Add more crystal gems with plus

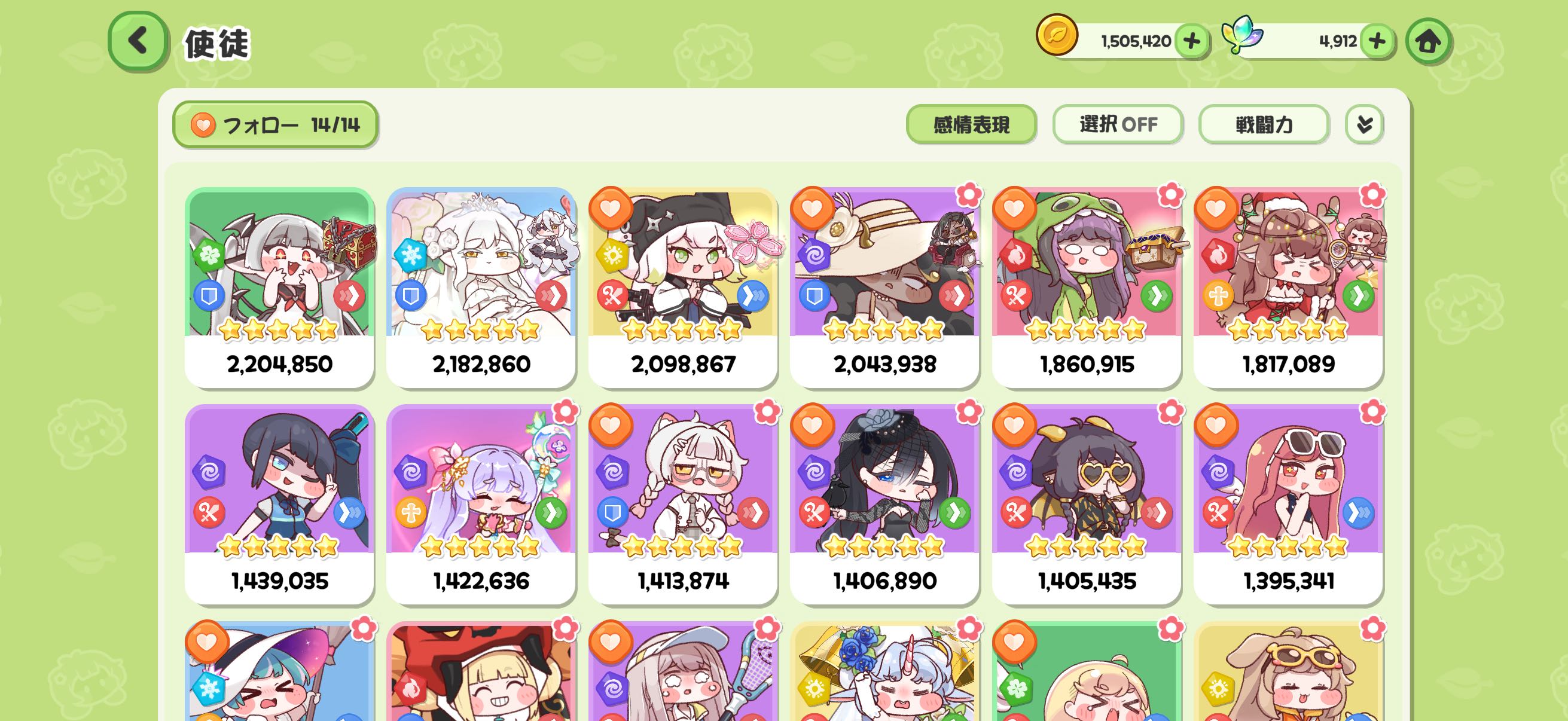pyautogui.click(x=1377, y=41)
